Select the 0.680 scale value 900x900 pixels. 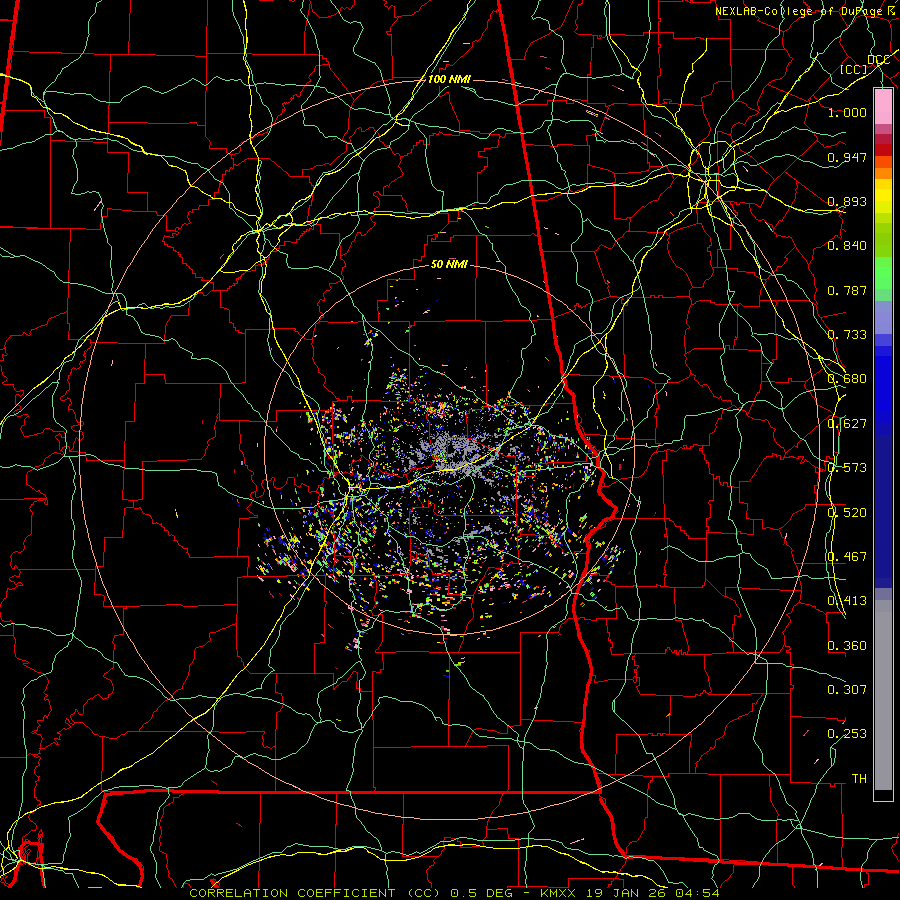click(847, 379)
